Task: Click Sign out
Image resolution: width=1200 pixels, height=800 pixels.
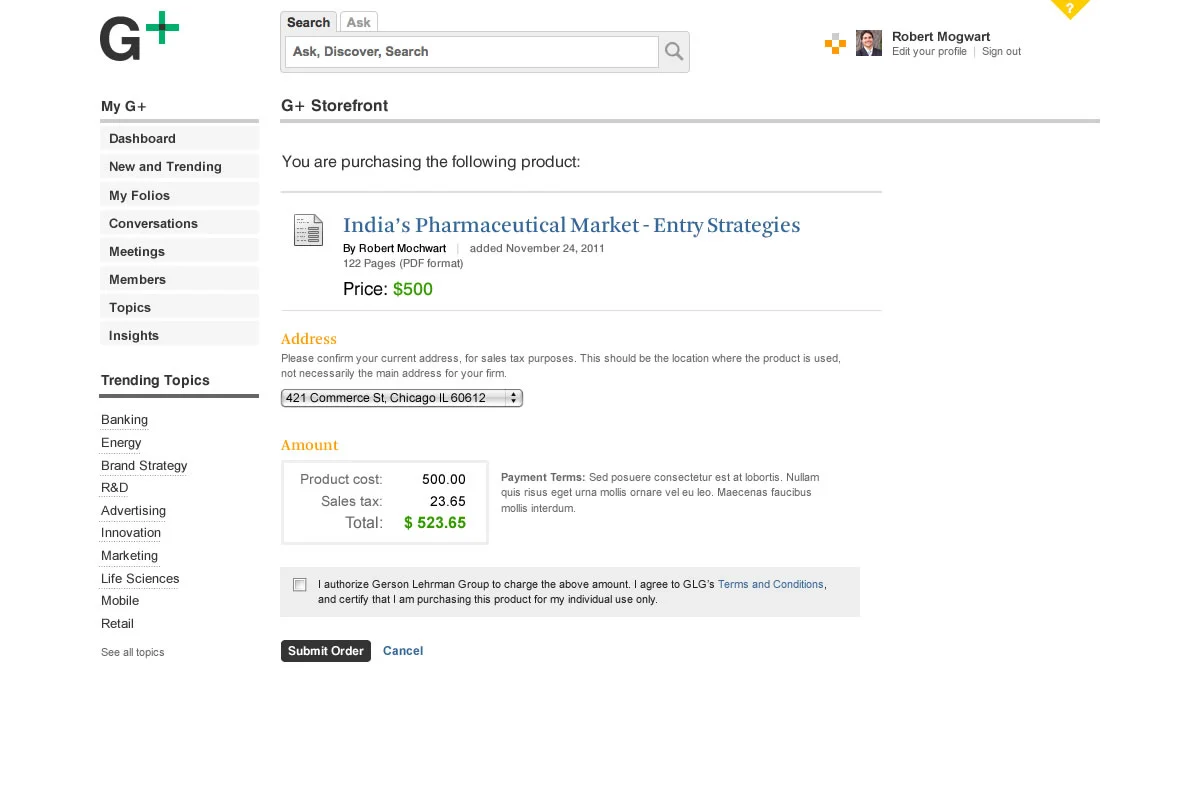Action: point(1001,52)
